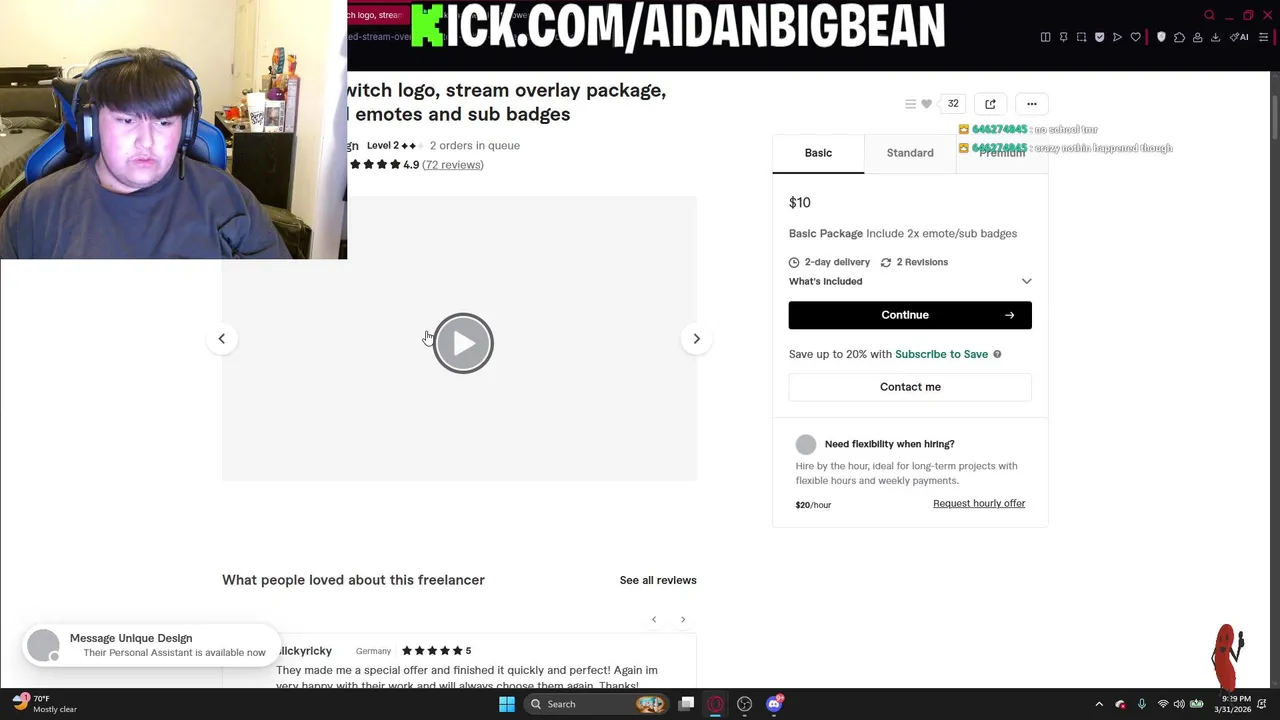Click the Contact me button
This screenshot has width=1280, height=720.
point(910,387)
